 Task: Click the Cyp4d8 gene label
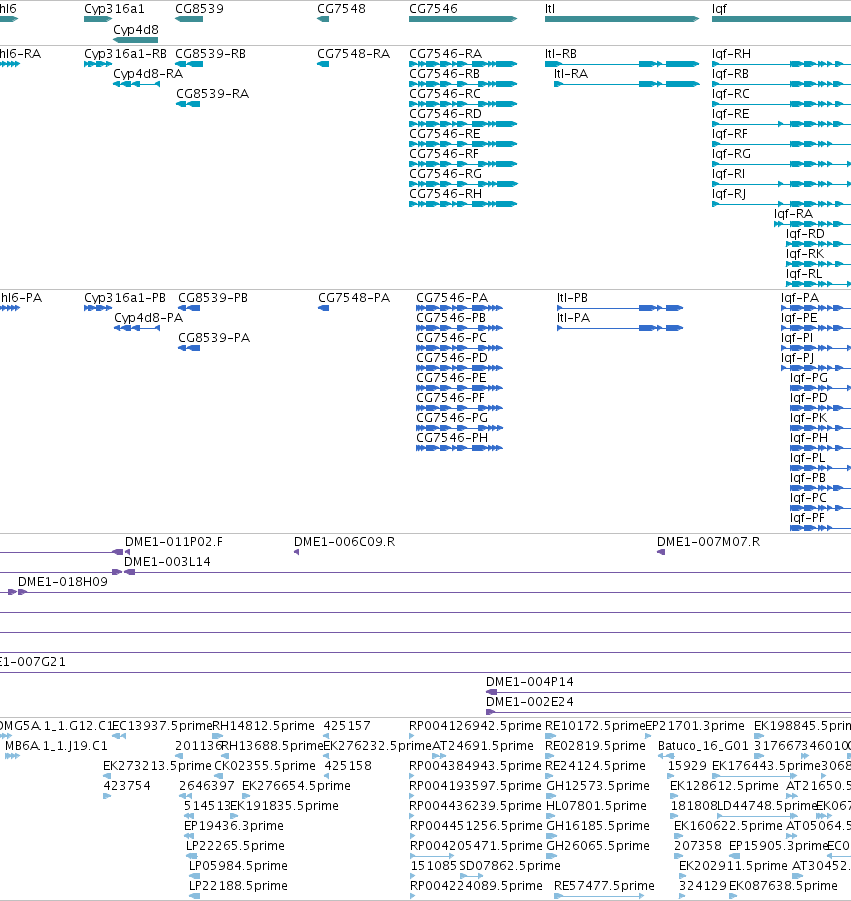tap(136, 30)
